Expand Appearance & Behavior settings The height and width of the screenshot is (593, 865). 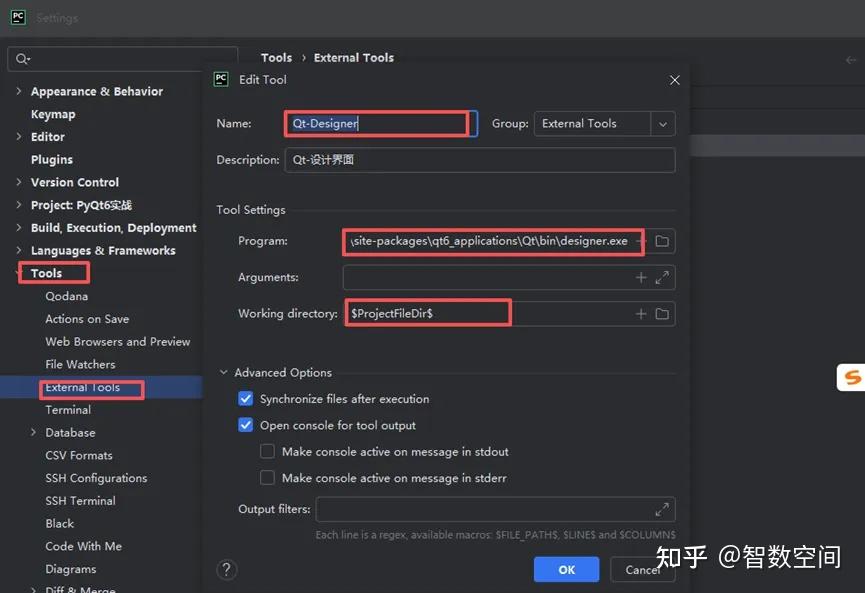pos(19,91)
